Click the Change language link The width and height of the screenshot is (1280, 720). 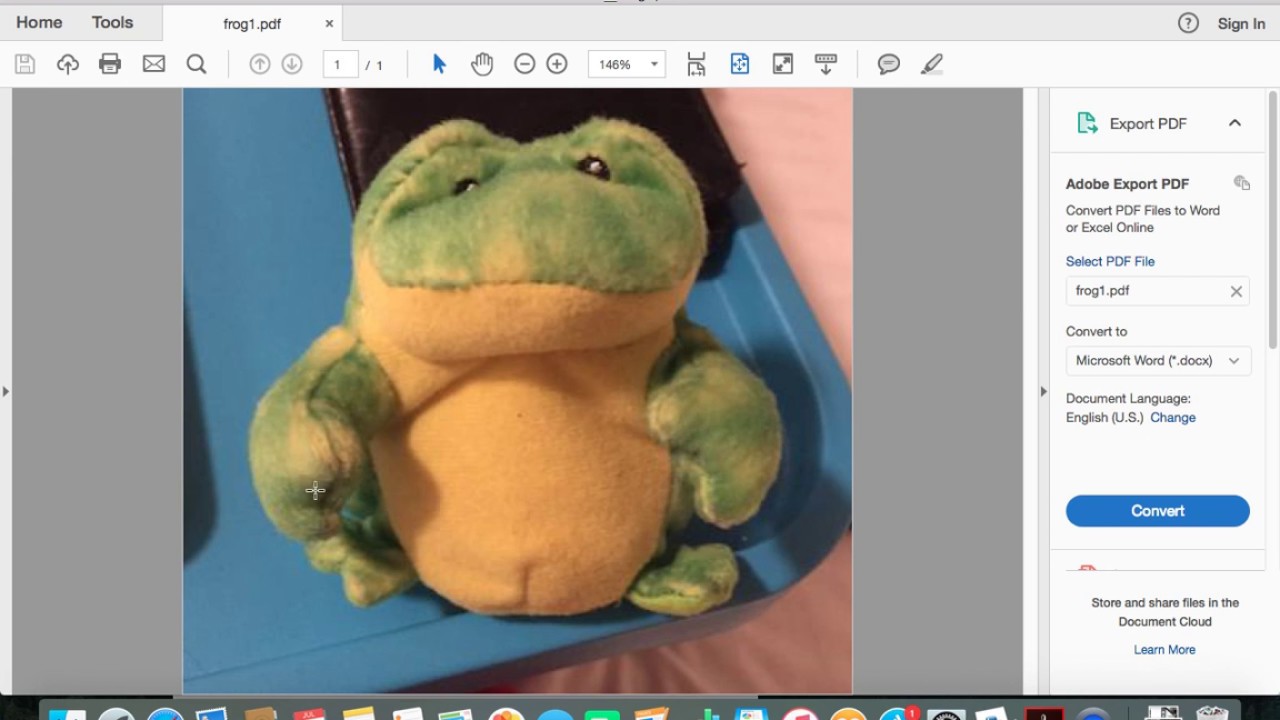pyautogui.click(x=1173, y=417)
